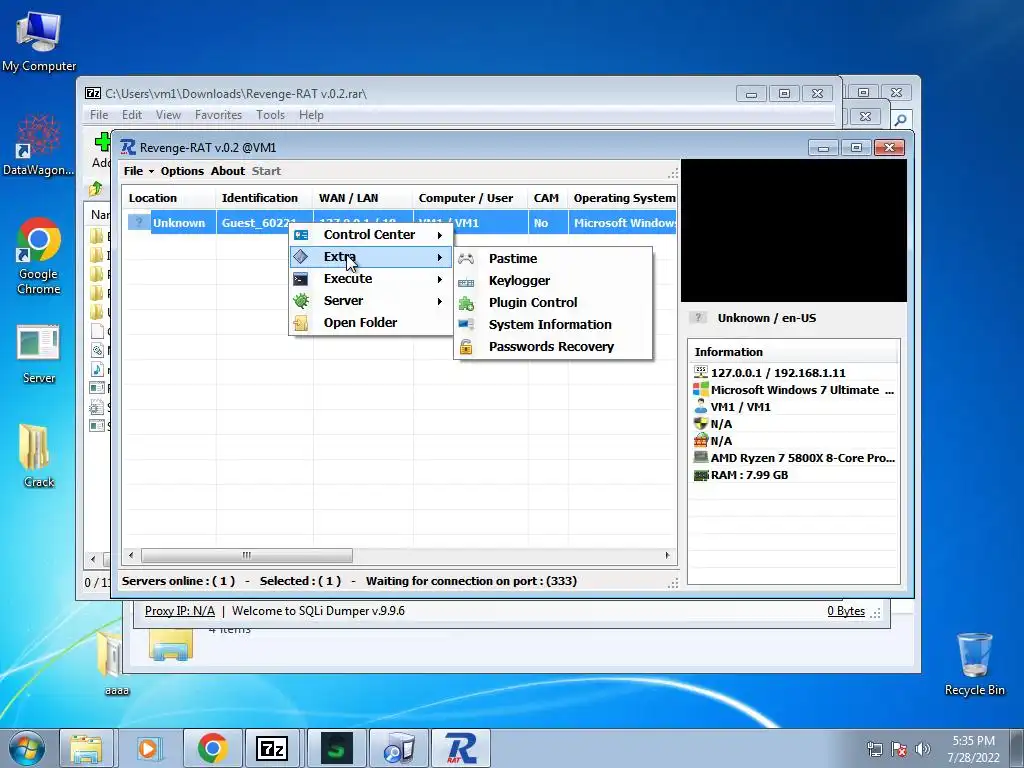Screen dimensions: 1024x768
Task: Expand the Execute submenu arrow
Action: coord(440,279)
